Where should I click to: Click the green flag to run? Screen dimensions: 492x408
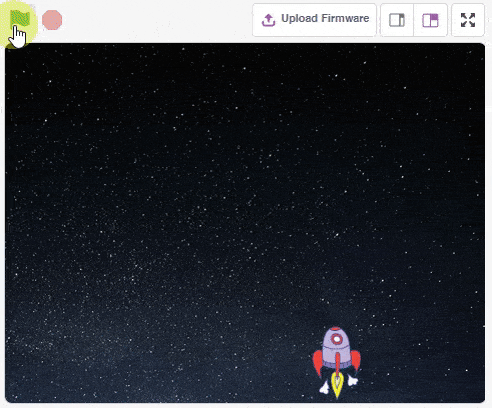tap(20, 18)
